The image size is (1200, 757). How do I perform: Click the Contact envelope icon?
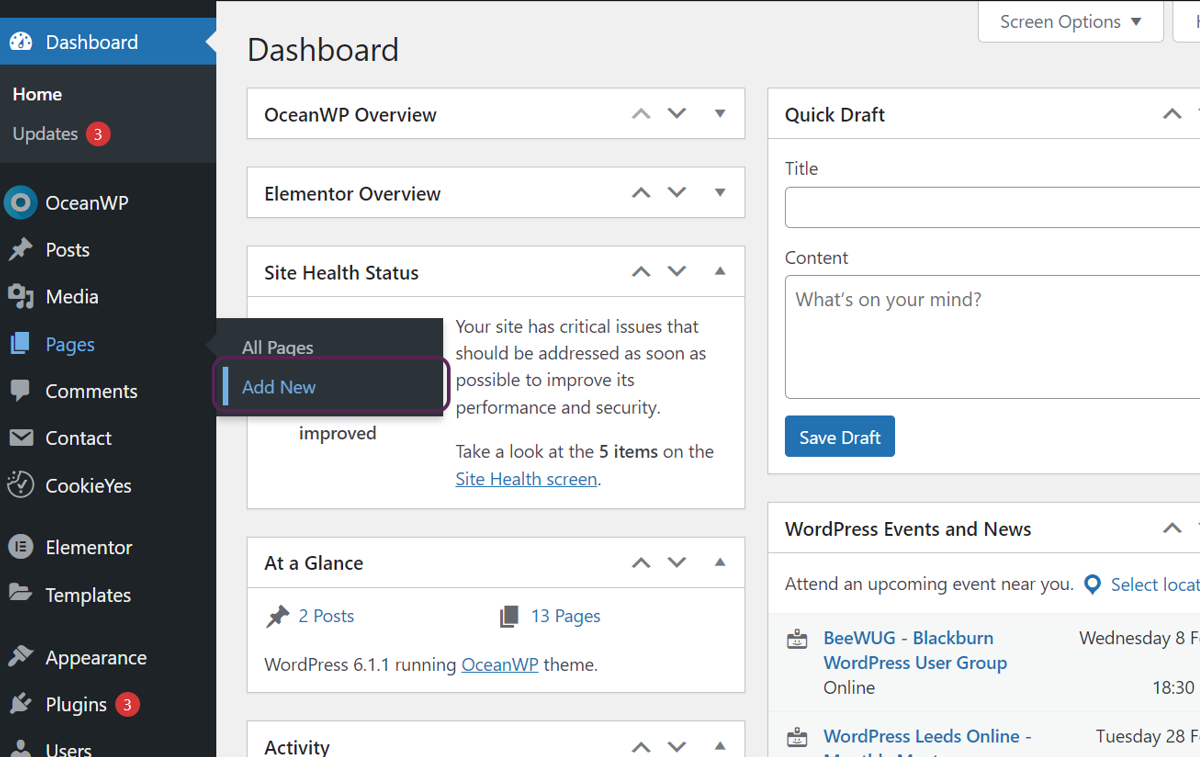21,438
